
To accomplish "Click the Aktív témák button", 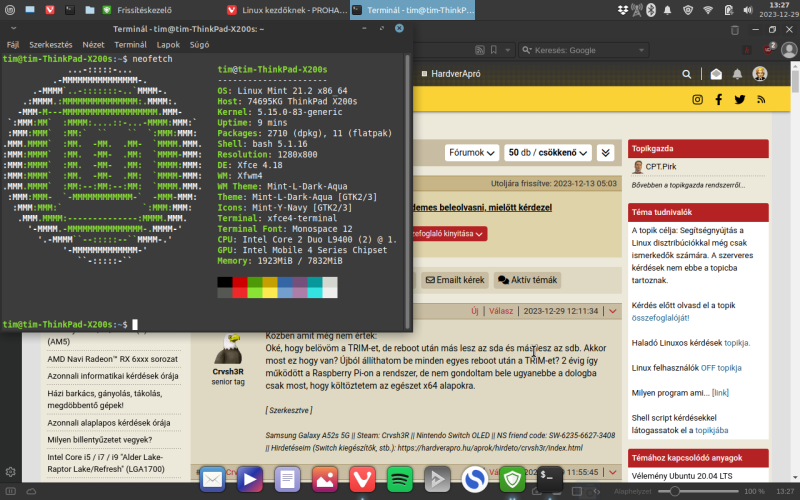I will (x=527, y=280).
